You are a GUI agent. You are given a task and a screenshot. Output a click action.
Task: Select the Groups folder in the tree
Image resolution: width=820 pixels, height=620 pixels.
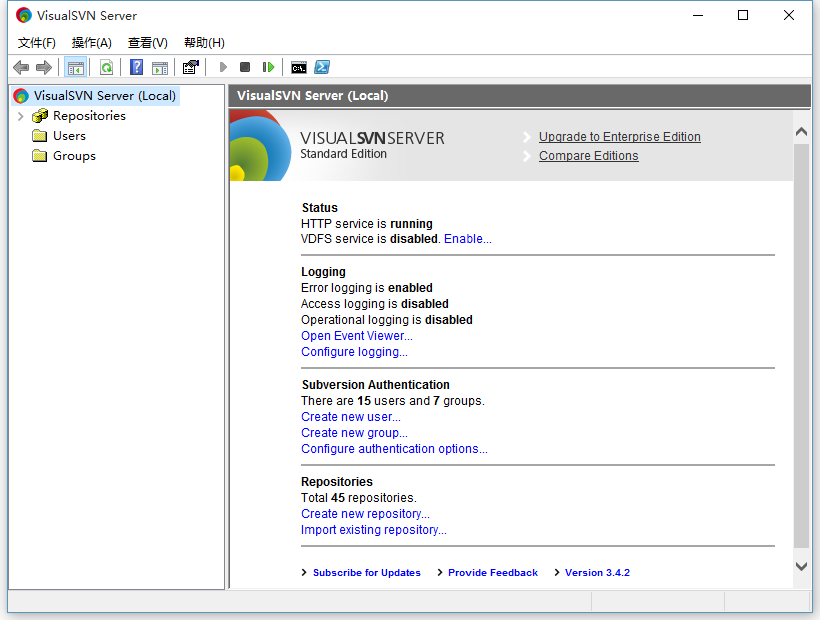[74, 156]
